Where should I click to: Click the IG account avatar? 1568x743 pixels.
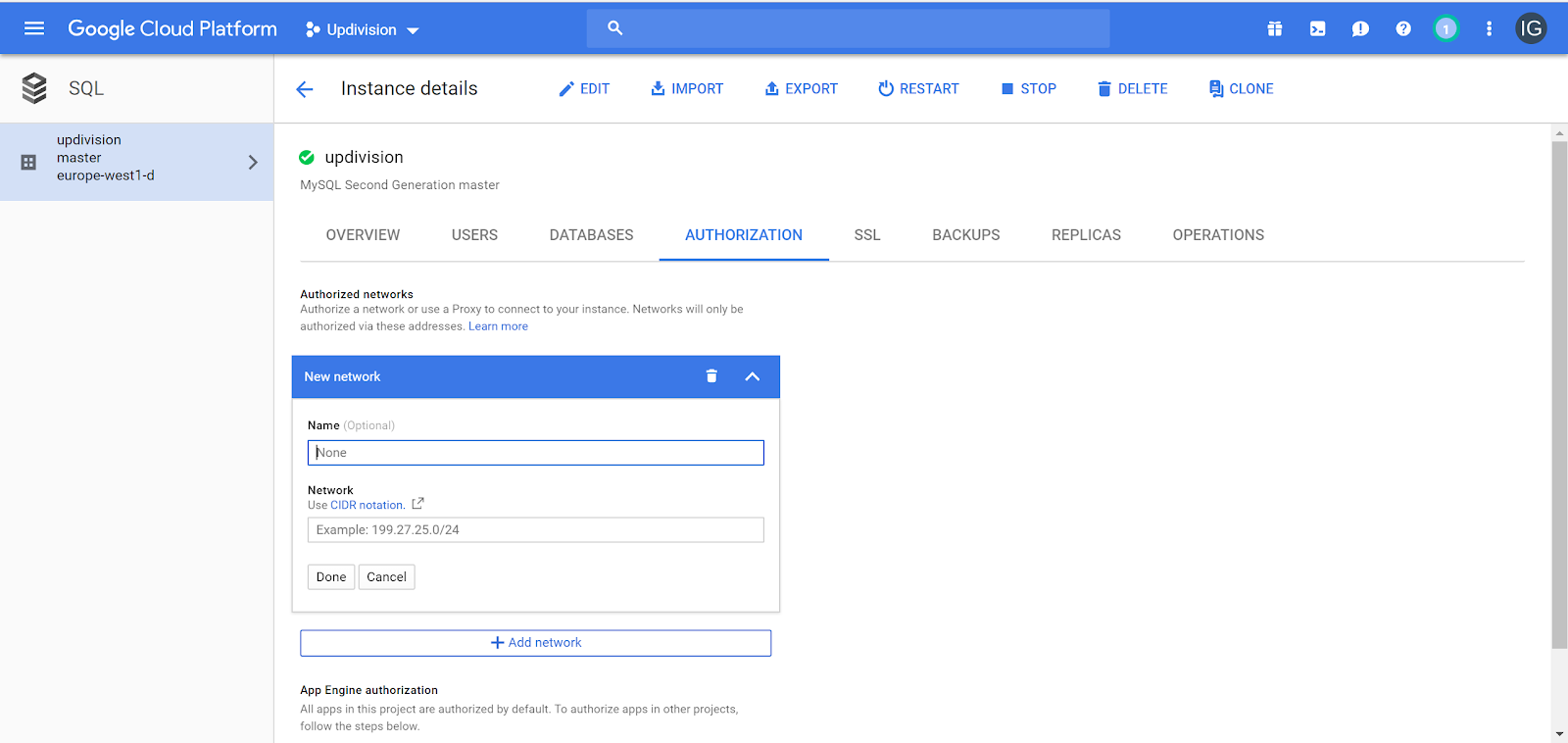1531,28
